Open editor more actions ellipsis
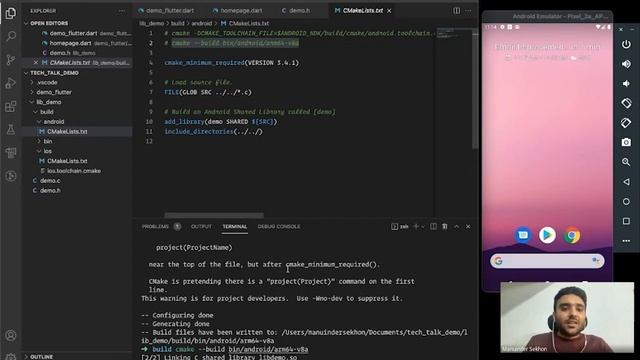The width and height of the screenshot is (640, 360). point(468,11)
